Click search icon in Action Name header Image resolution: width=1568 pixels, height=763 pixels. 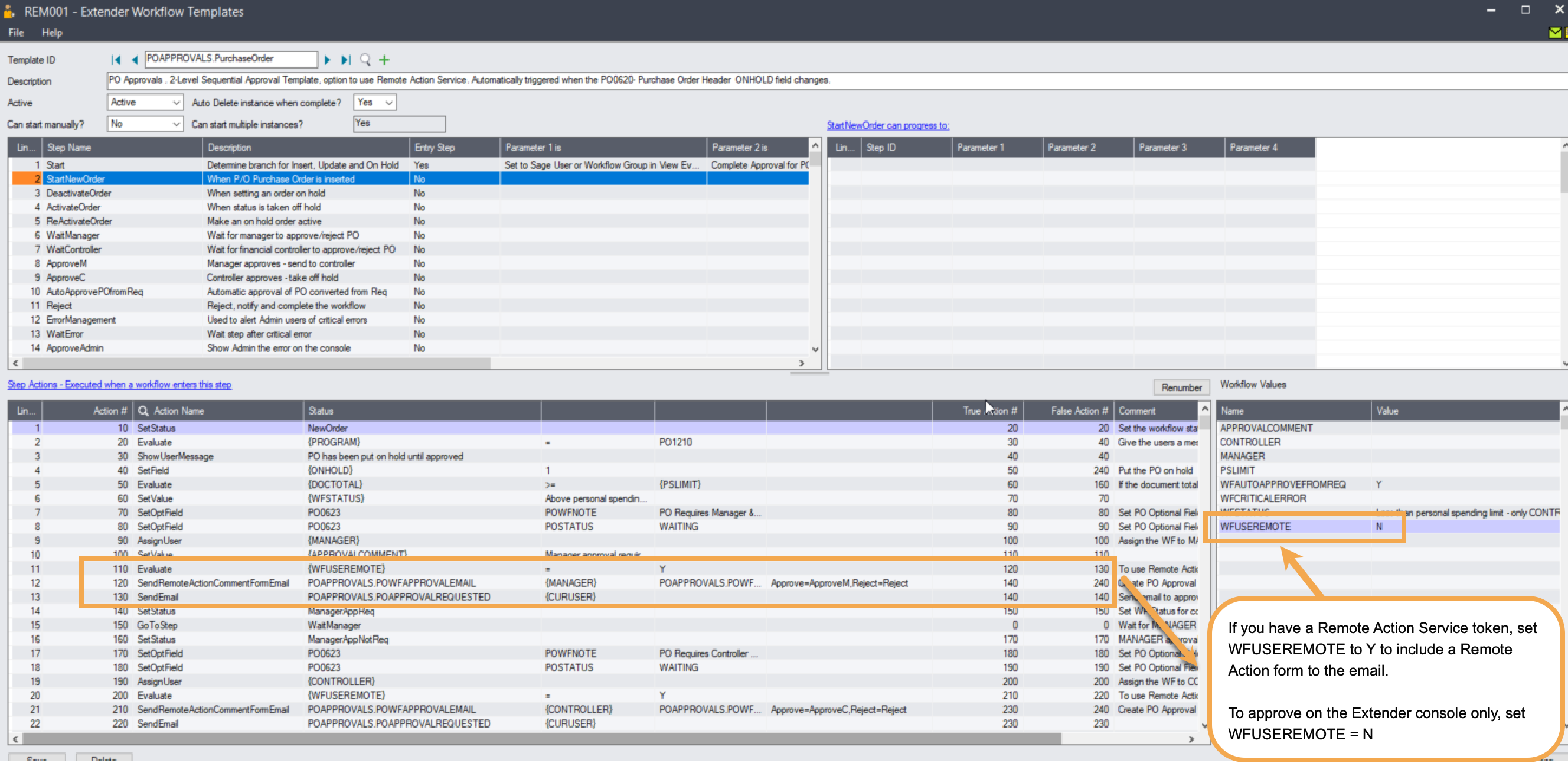tap(143, 411)
